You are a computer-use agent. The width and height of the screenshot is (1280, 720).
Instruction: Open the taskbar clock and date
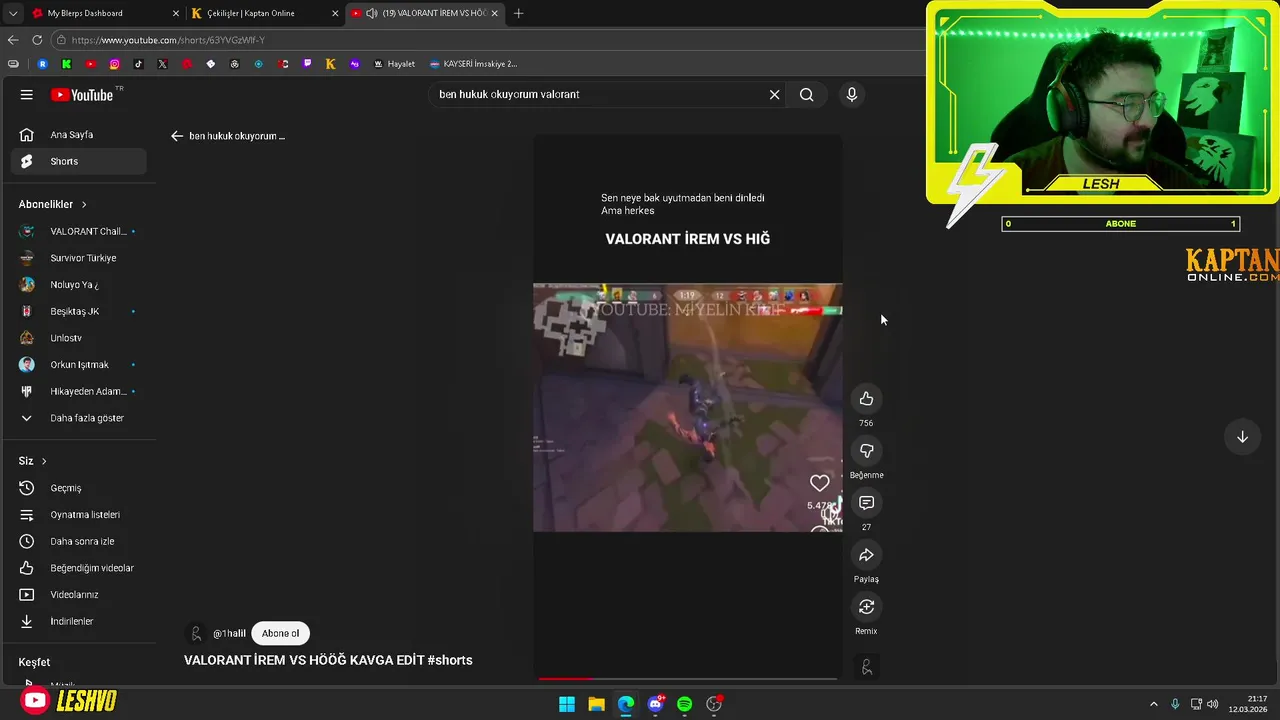coord(1248,704)
